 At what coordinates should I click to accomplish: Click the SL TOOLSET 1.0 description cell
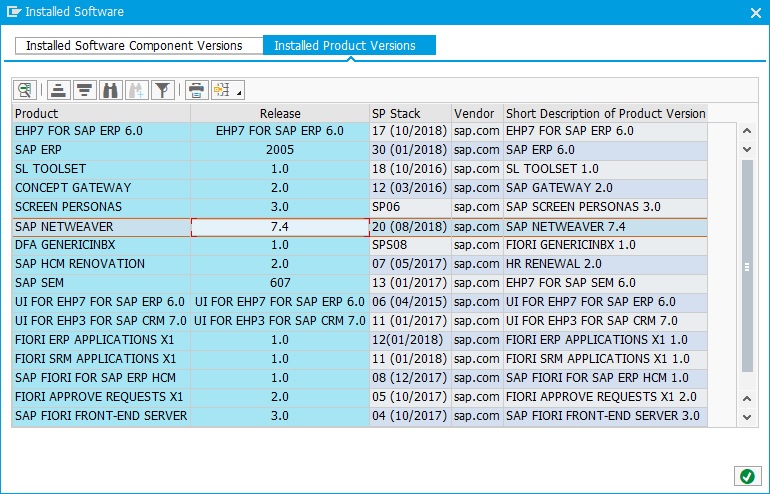[x=605, y=169]
